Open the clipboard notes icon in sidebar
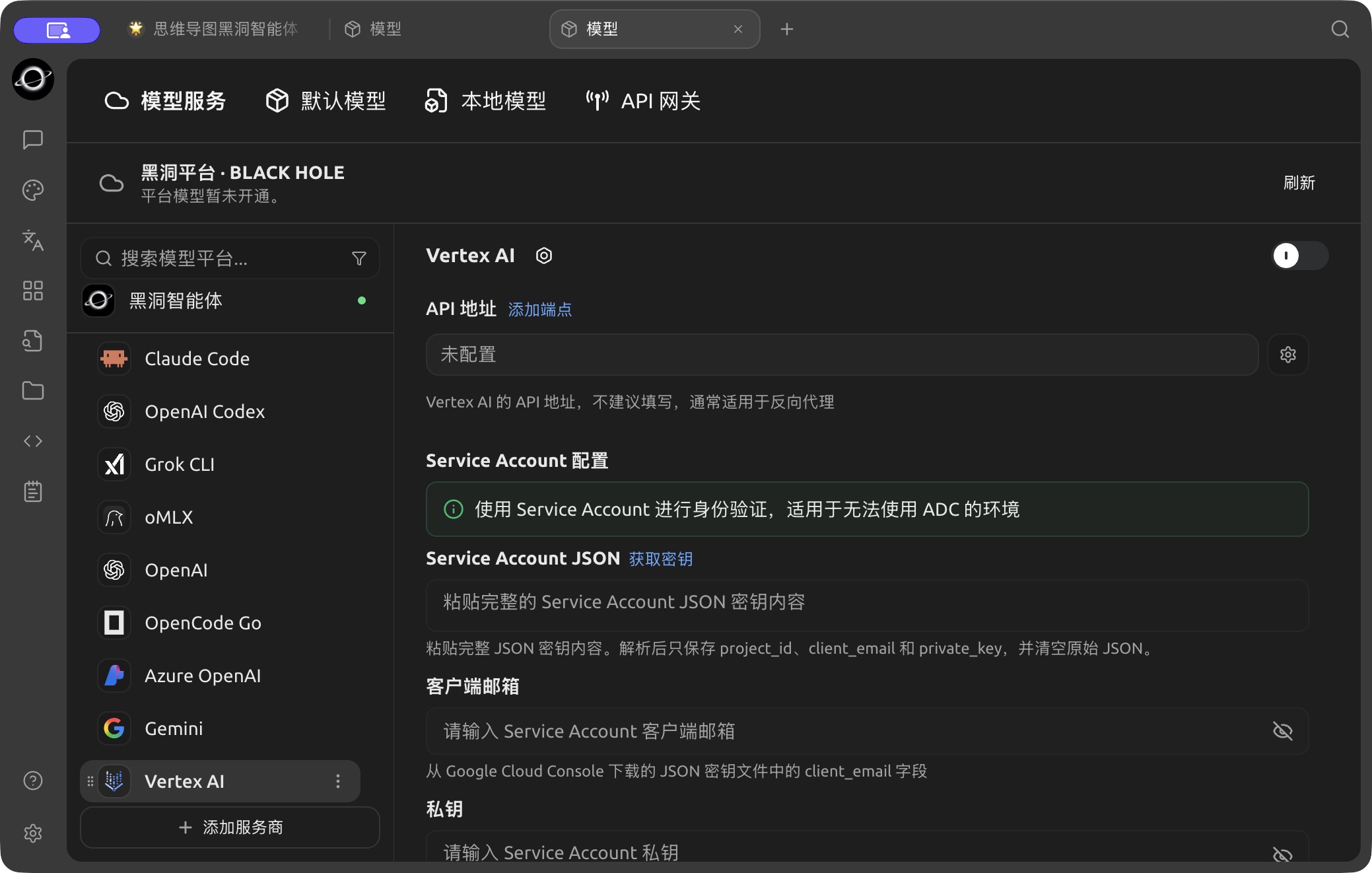Viewport: 1372px width, 873px height. (x=33, y=491)
